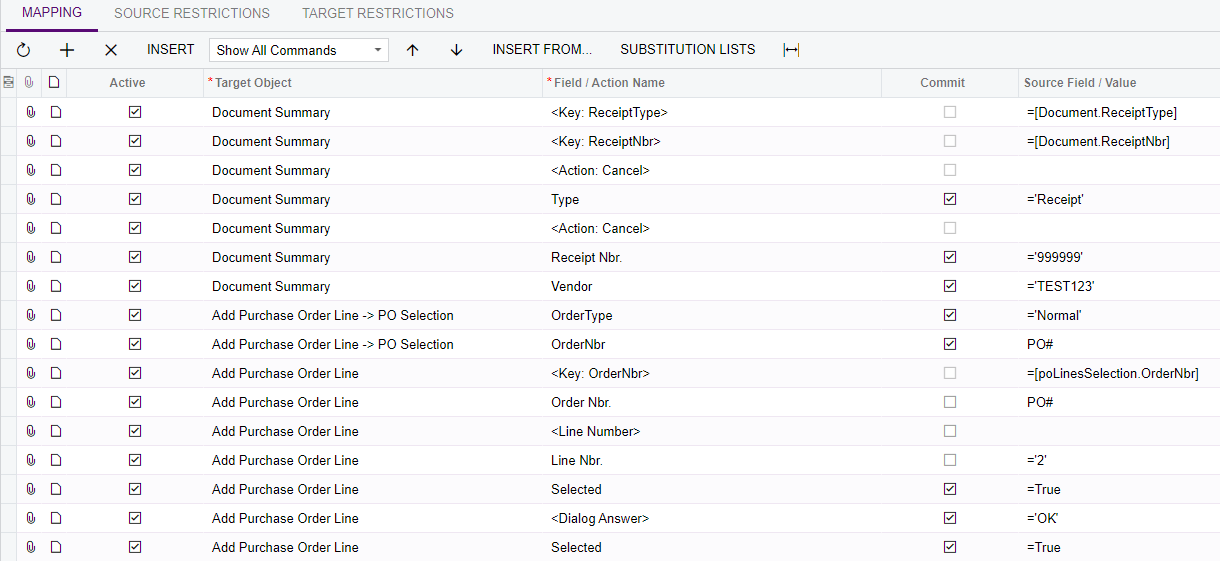Open attachments for Receipt Nbr. row
This screenshot has height=561, width=1220.
pyautogui.click(x=30, y=257)
